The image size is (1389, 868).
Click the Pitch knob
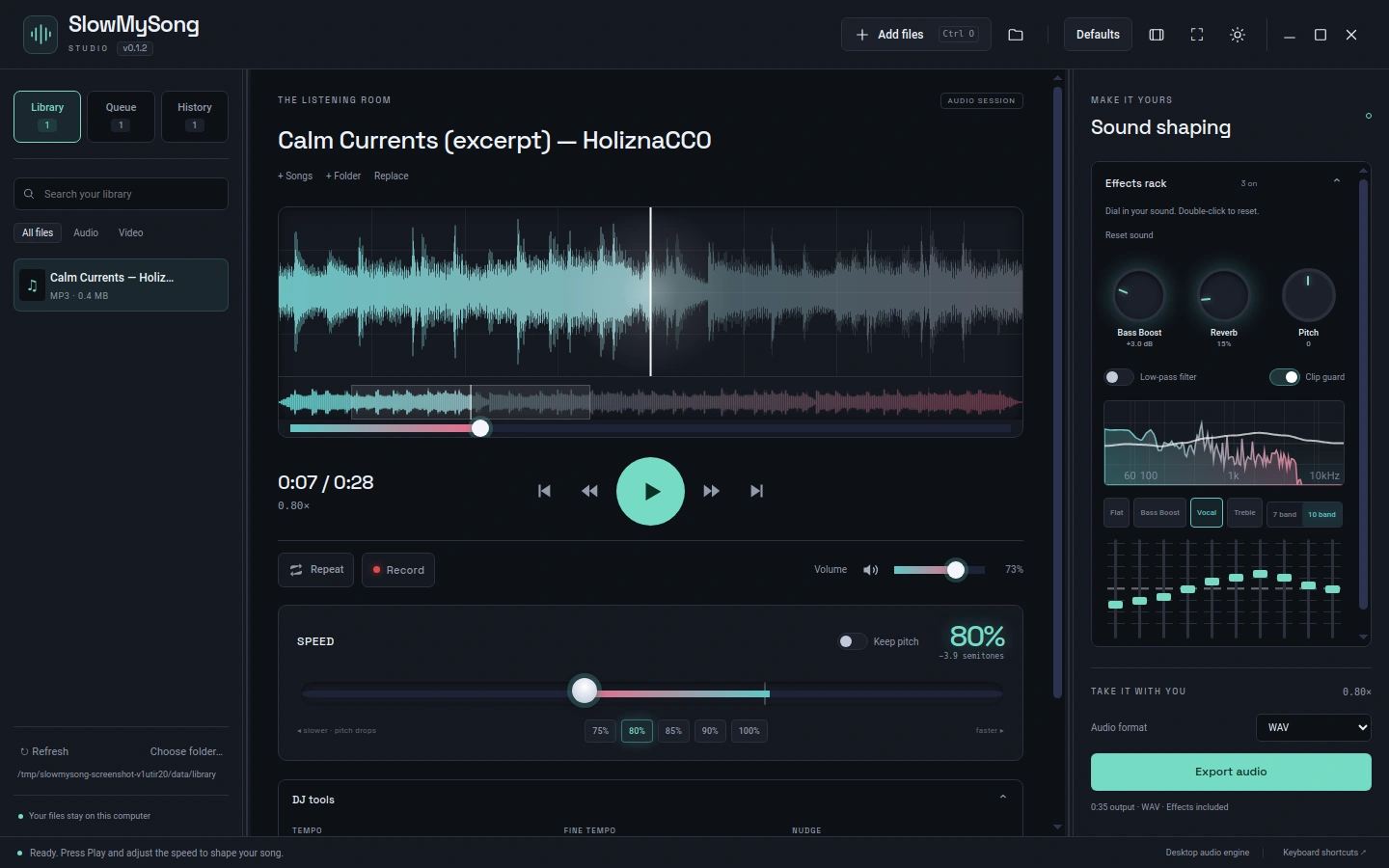[x=1308, y=295]
